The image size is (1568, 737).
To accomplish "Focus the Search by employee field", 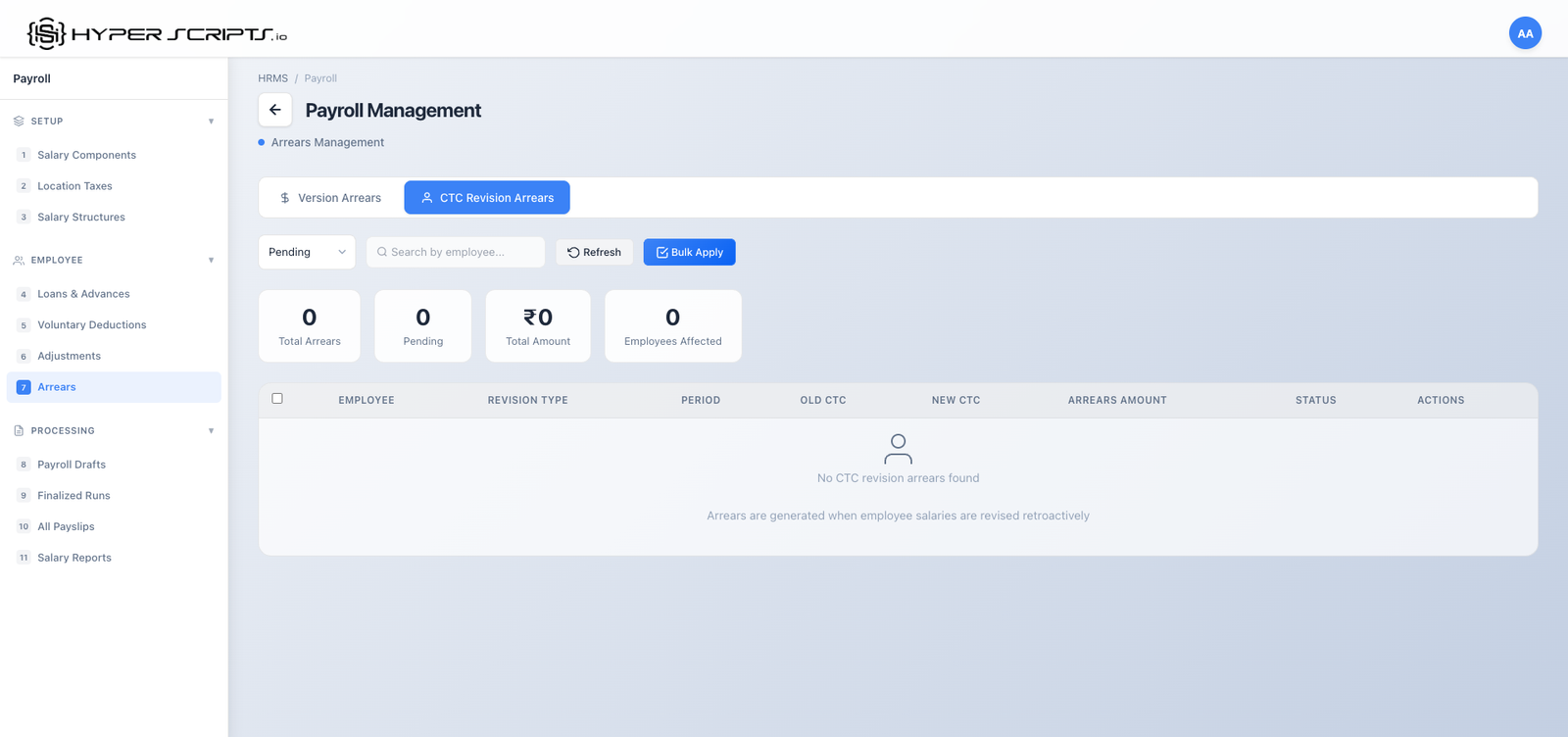I will (461, 252).
